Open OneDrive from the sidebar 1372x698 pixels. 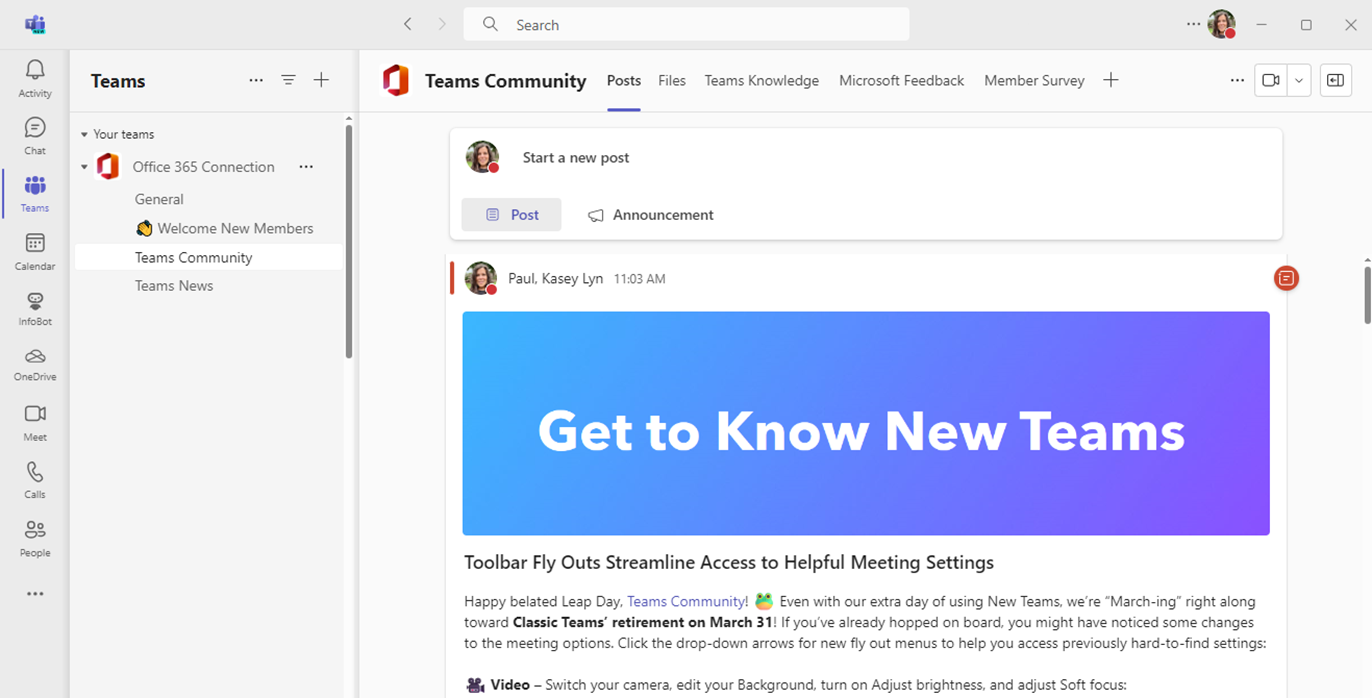(35, 364)
